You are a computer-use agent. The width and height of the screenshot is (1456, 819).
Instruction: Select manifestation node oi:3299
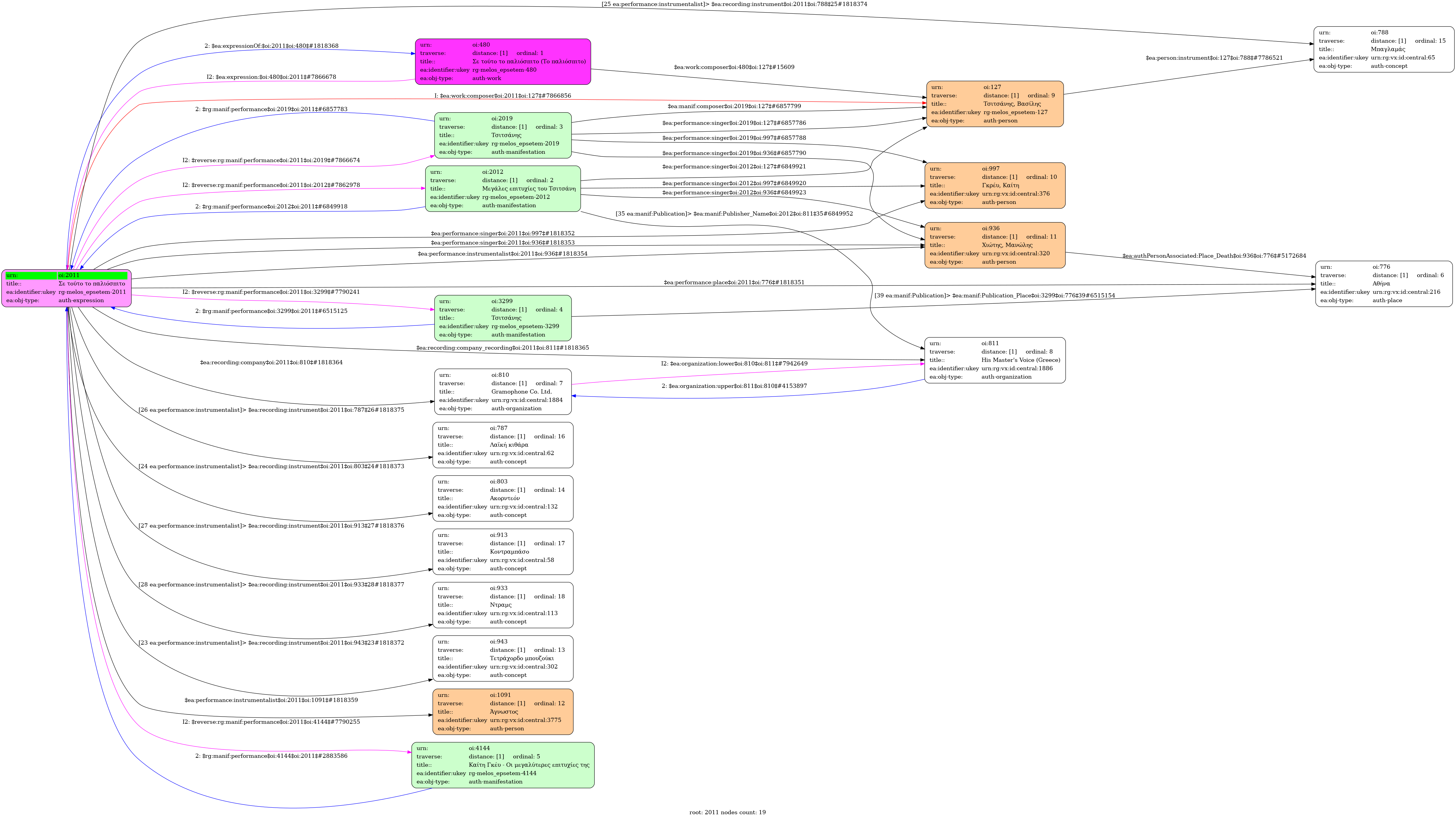[503, 318]
